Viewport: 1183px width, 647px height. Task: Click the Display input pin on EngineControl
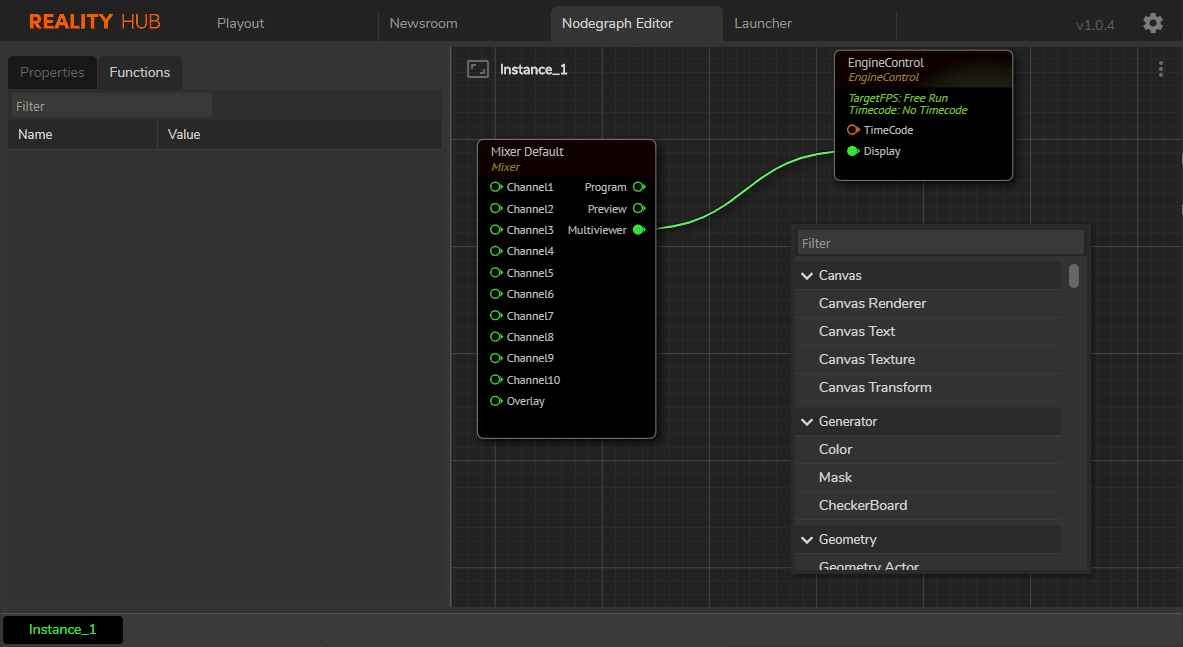(853, 151)
